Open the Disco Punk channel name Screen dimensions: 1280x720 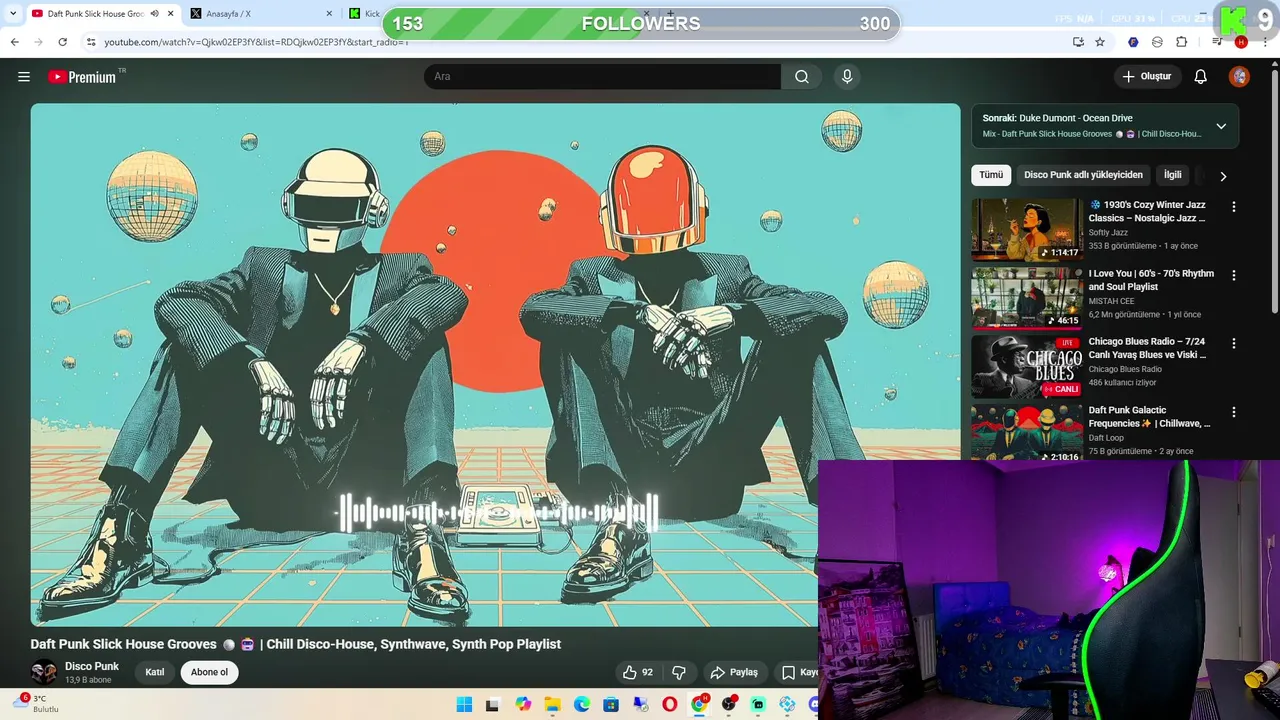click(x=92, y=666)
